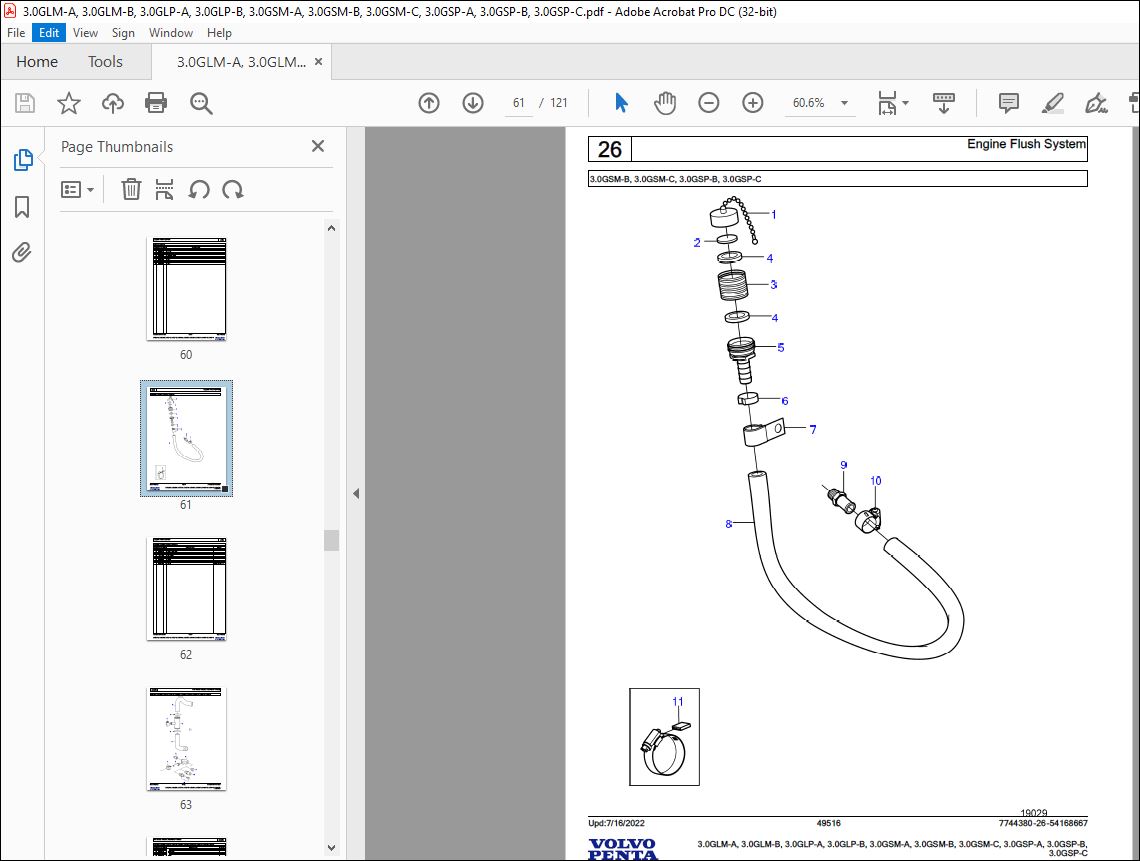Switch to the Tools tab

[x=105, y=62]
